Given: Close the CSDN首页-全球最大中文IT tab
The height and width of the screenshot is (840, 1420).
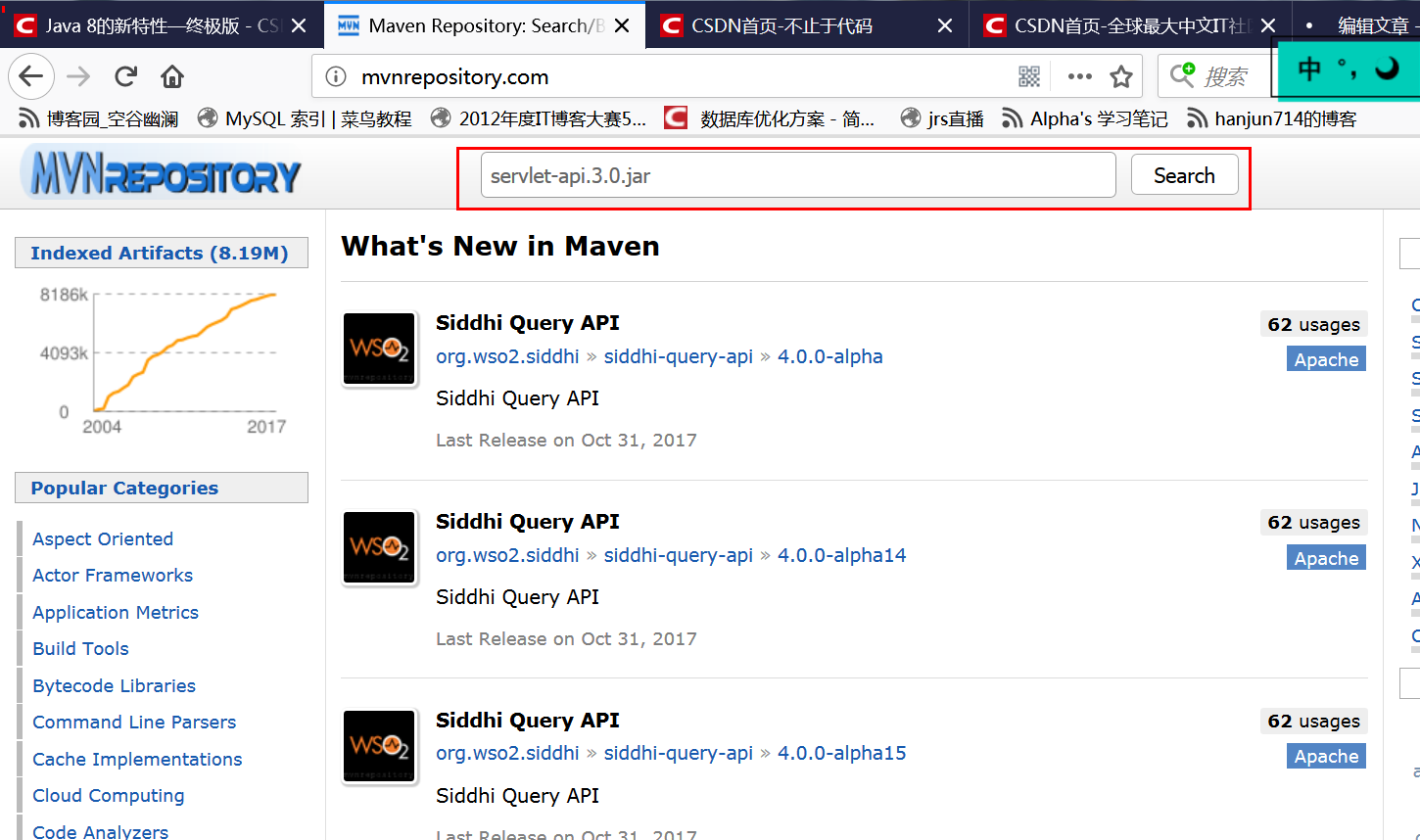Looking at the screenshot, I should tap(1267, 25).
